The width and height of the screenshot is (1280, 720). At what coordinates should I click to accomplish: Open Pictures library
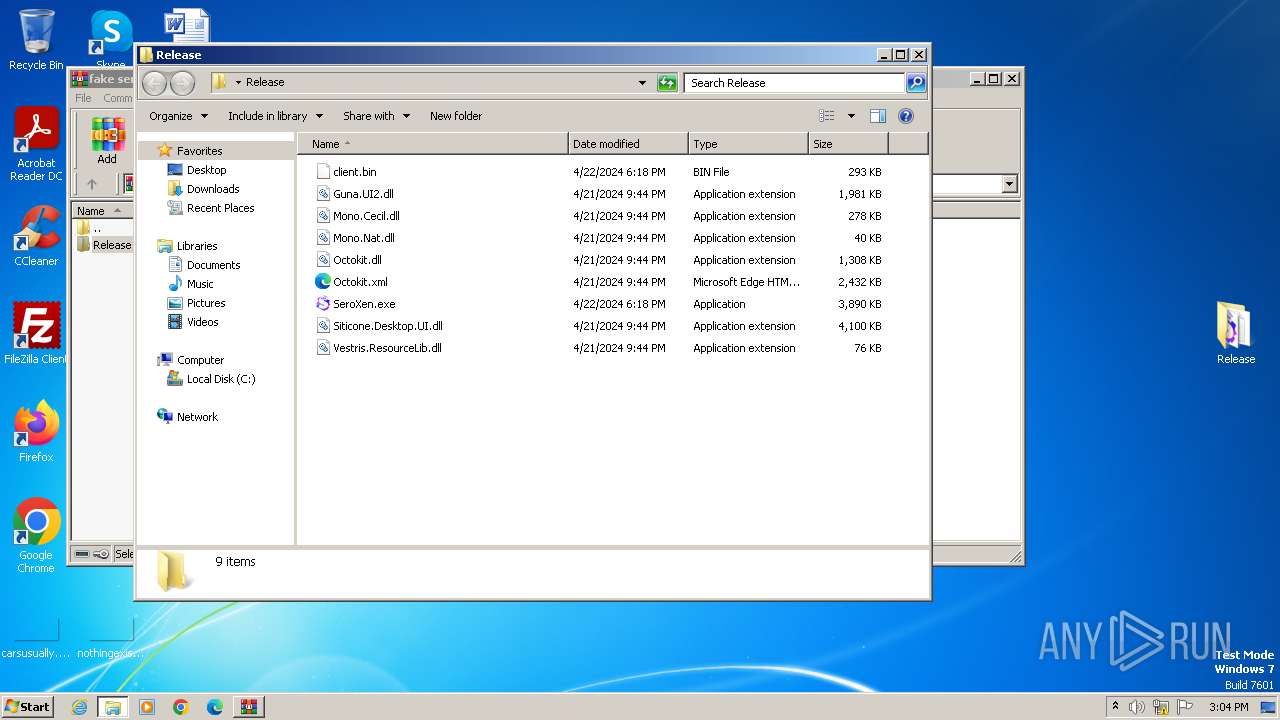pos(206,303)
